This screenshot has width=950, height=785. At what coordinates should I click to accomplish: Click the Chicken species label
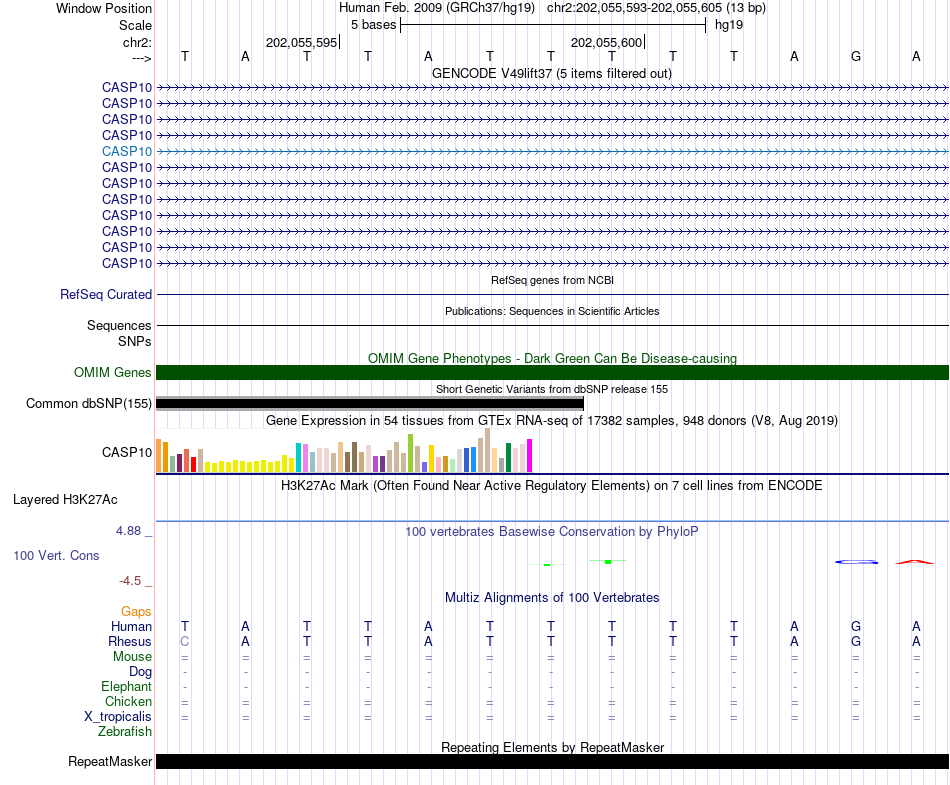click(128, 701)
